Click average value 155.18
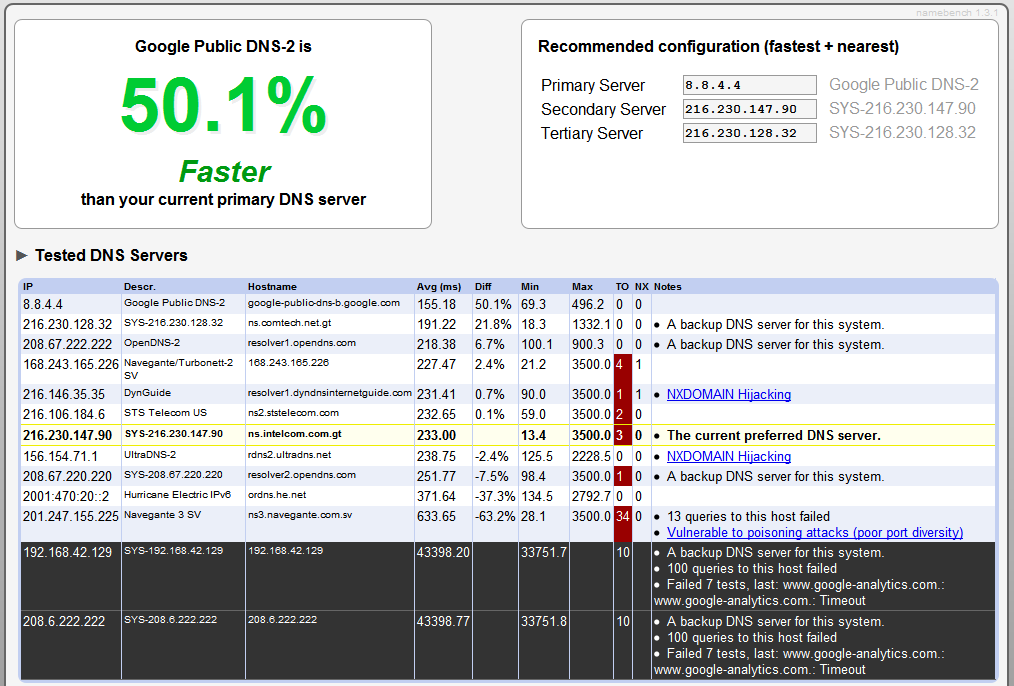Screen dimensions: 1014x686 coord(437,305)
